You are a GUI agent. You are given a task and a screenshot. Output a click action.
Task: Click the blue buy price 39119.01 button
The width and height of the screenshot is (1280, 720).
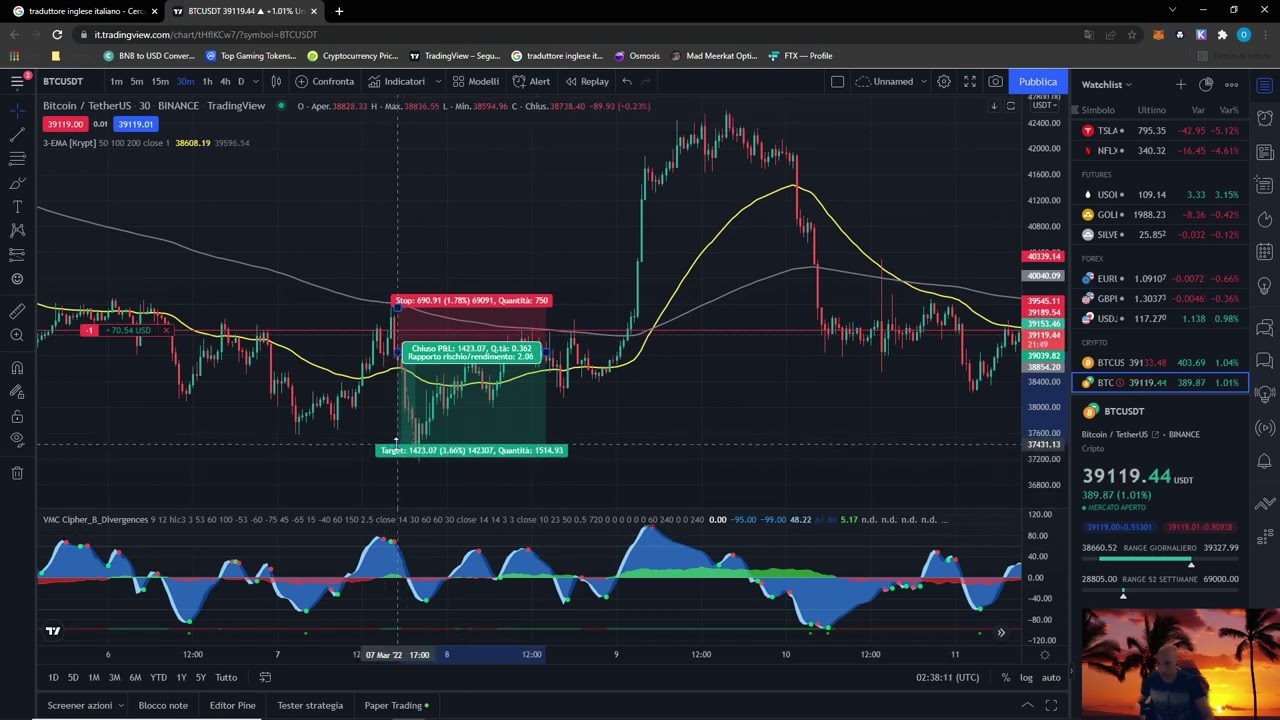(135, 124)
